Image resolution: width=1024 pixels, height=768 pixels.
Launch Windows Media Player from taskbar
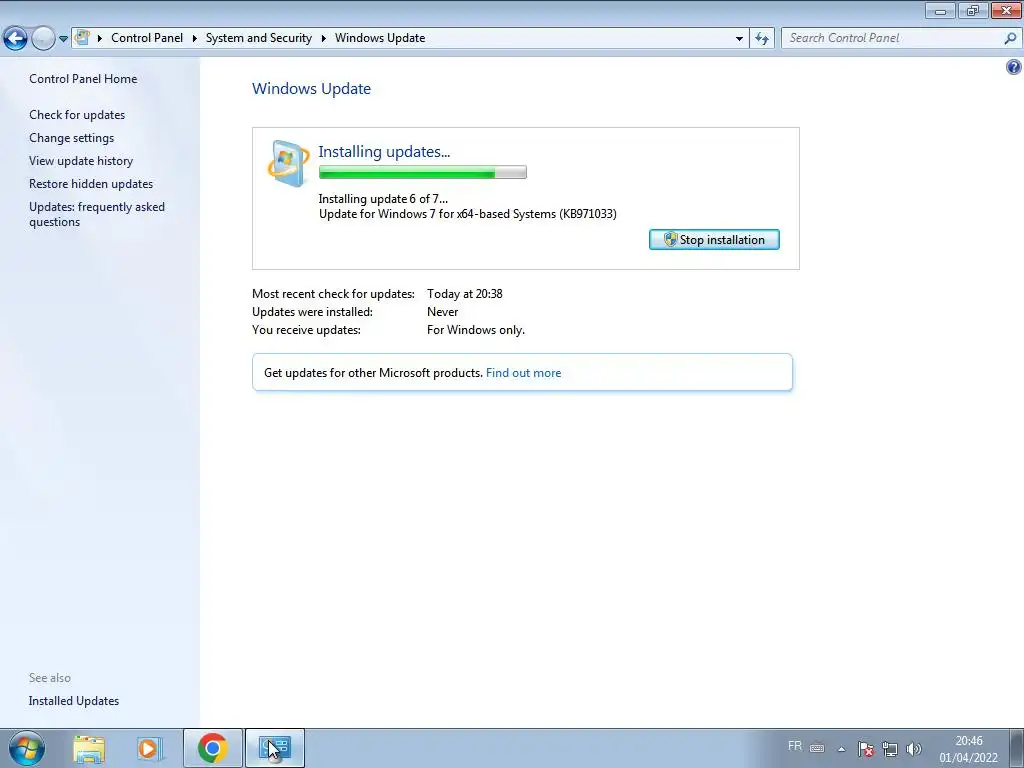[149, 748]
